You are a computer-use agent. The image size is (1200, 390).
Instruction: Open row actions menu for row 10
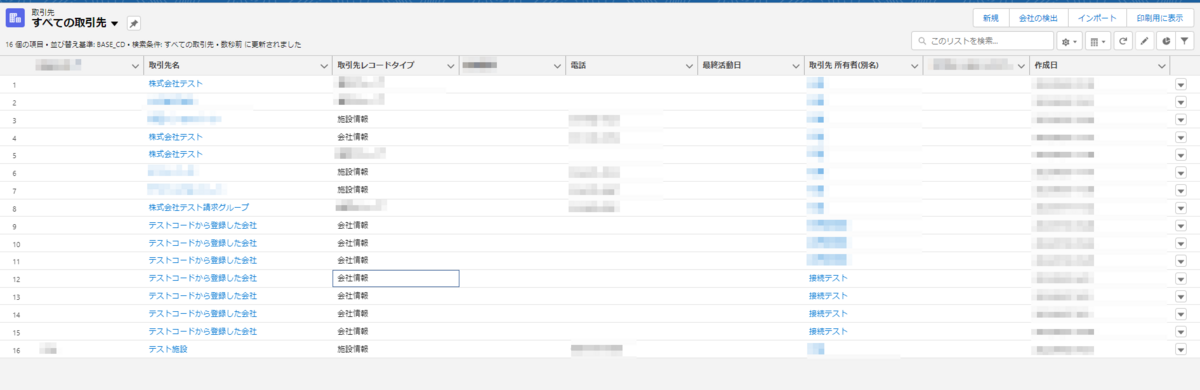coord(1180,243)
